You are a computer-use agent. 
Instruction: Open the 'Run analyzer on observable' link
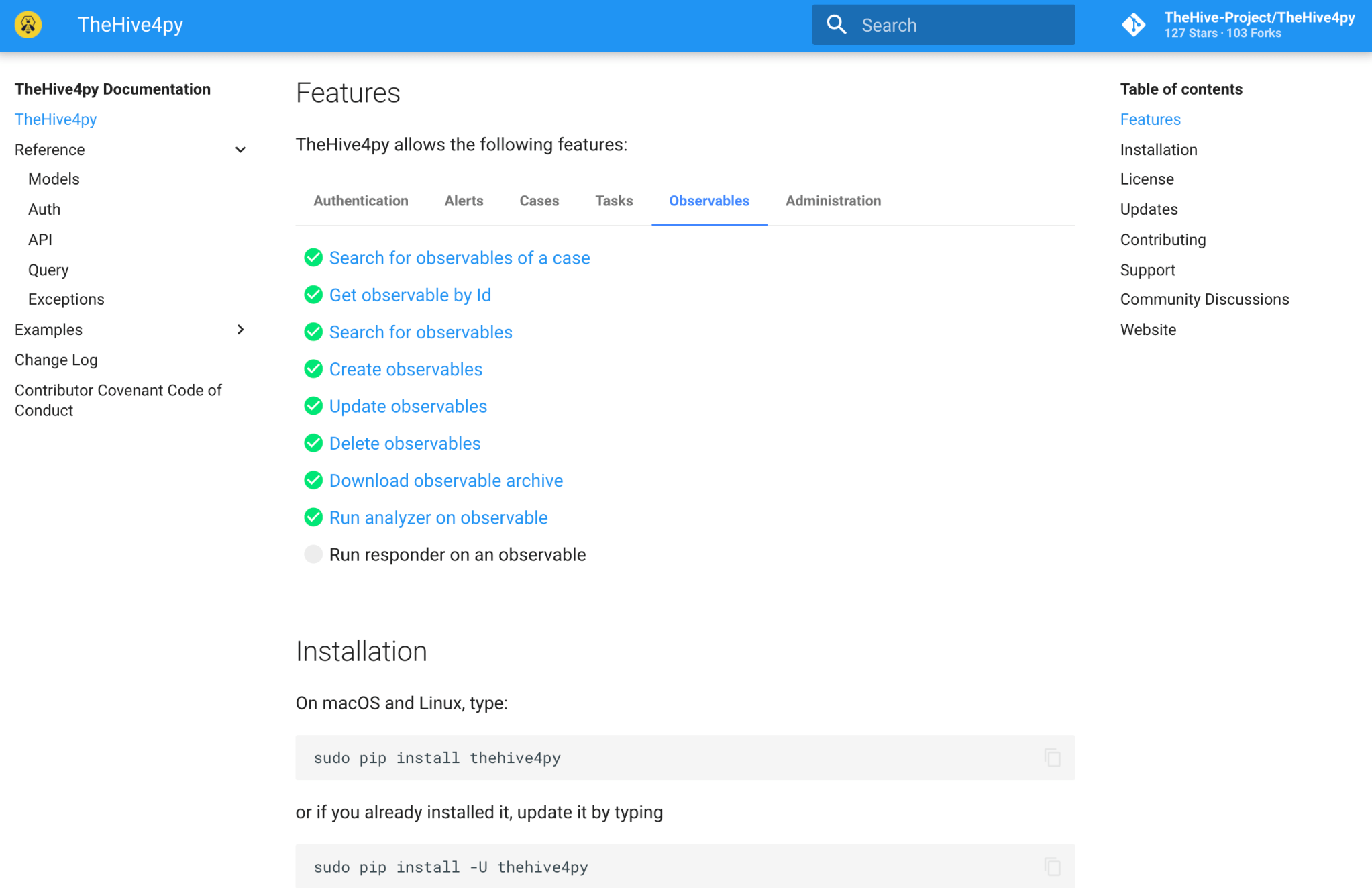point(438,517)
